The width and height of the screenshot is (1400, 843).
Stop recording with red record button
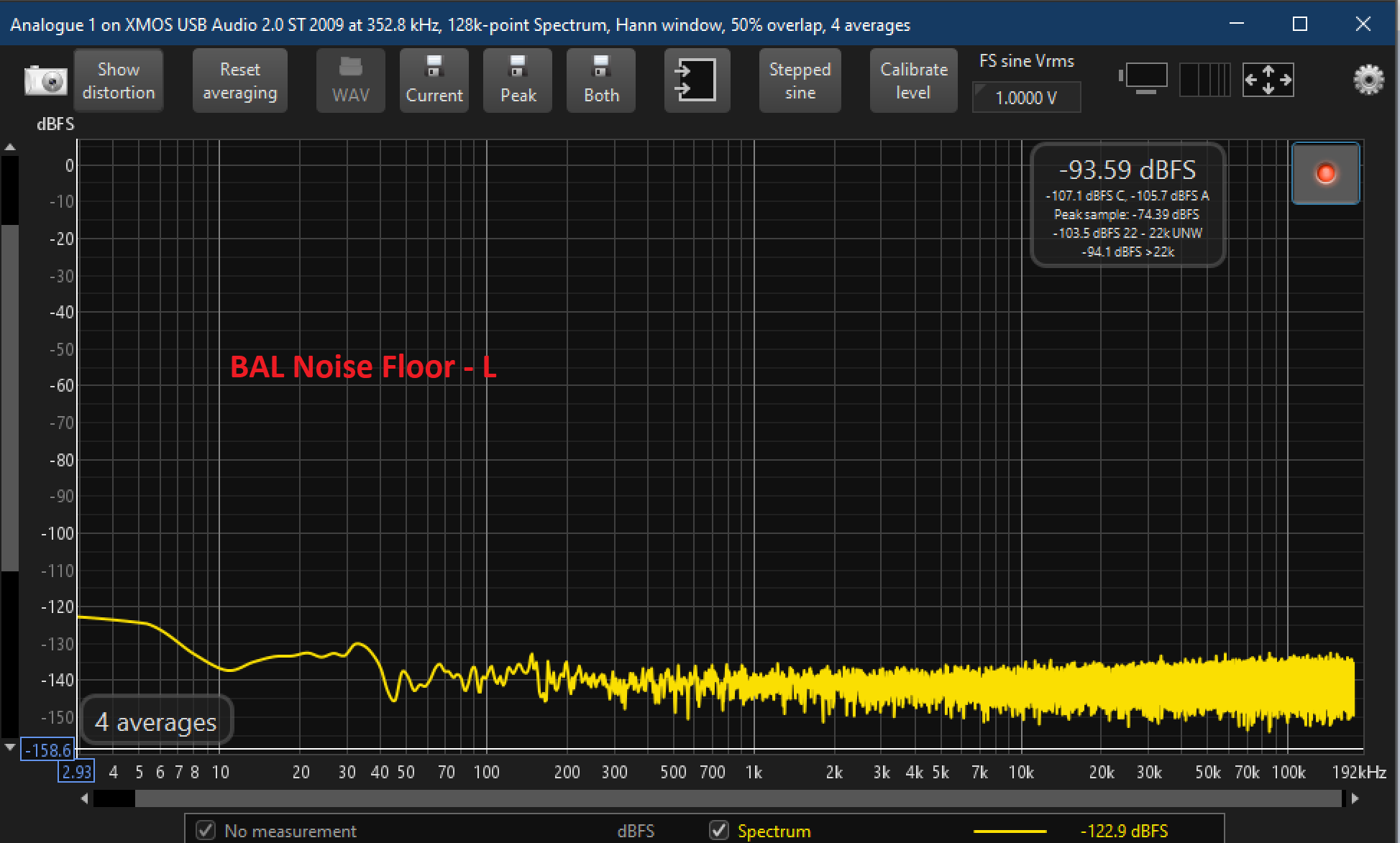click(x=1325, y=173)
